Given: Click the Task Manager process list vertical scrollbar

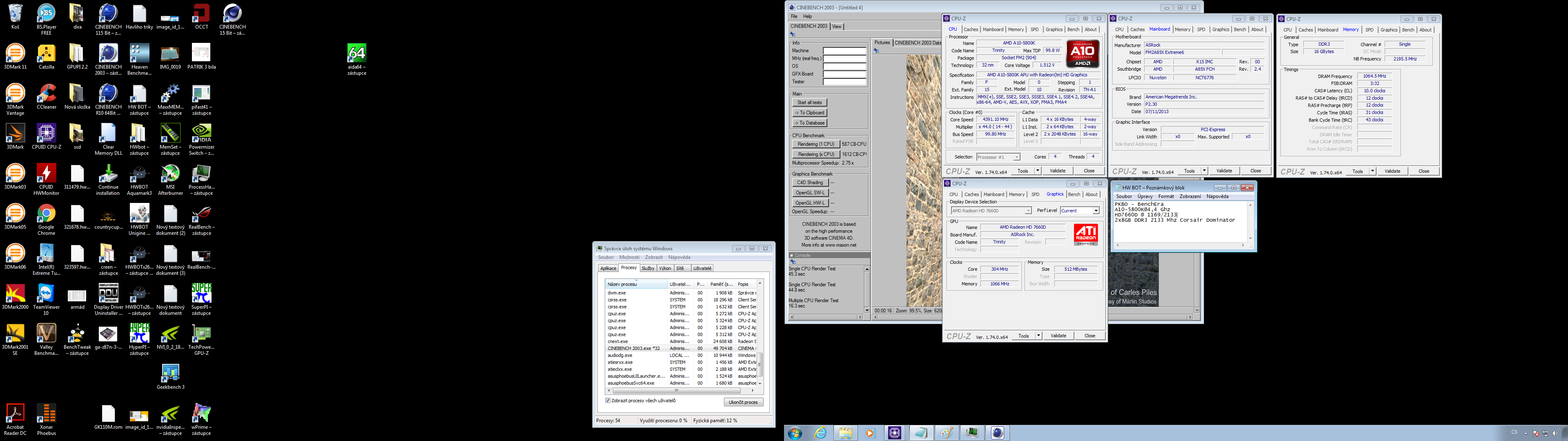Looking at the screenshot, I should point(759,334).
